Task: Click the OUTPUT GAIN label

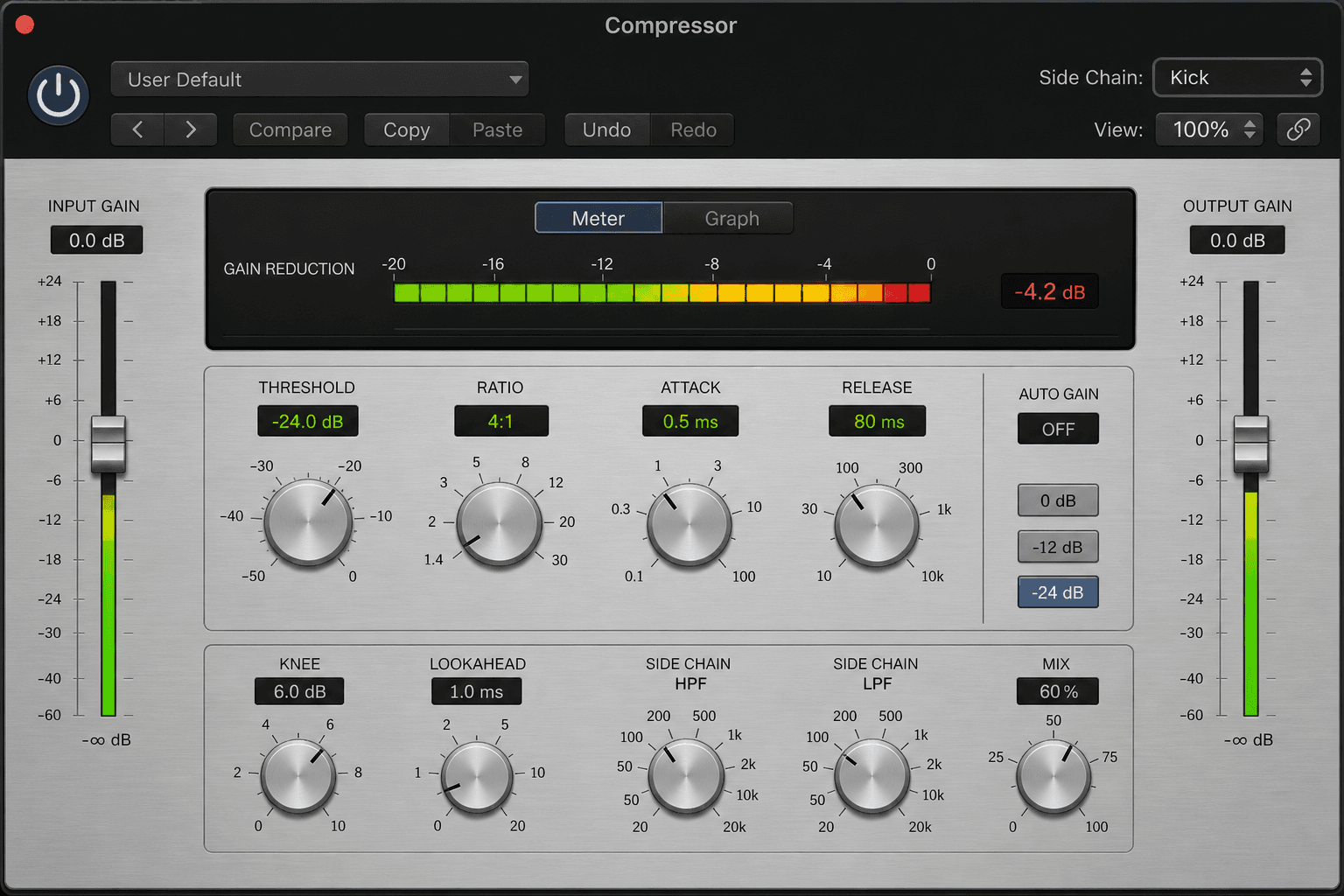Action: point(1237,206)
